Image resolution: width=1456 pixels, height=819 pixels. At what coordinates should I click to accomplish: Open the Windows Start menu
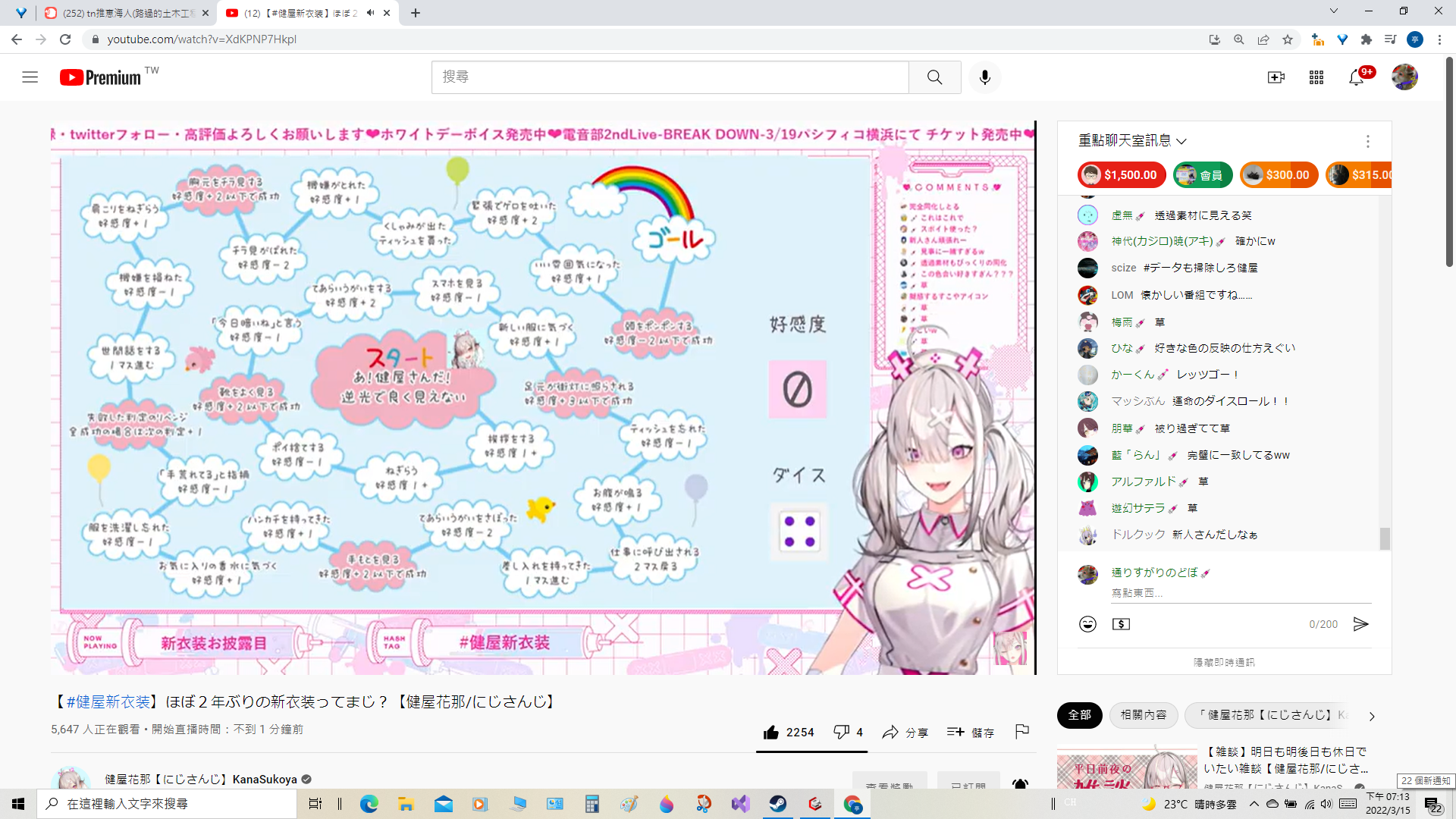pos(18,804)
